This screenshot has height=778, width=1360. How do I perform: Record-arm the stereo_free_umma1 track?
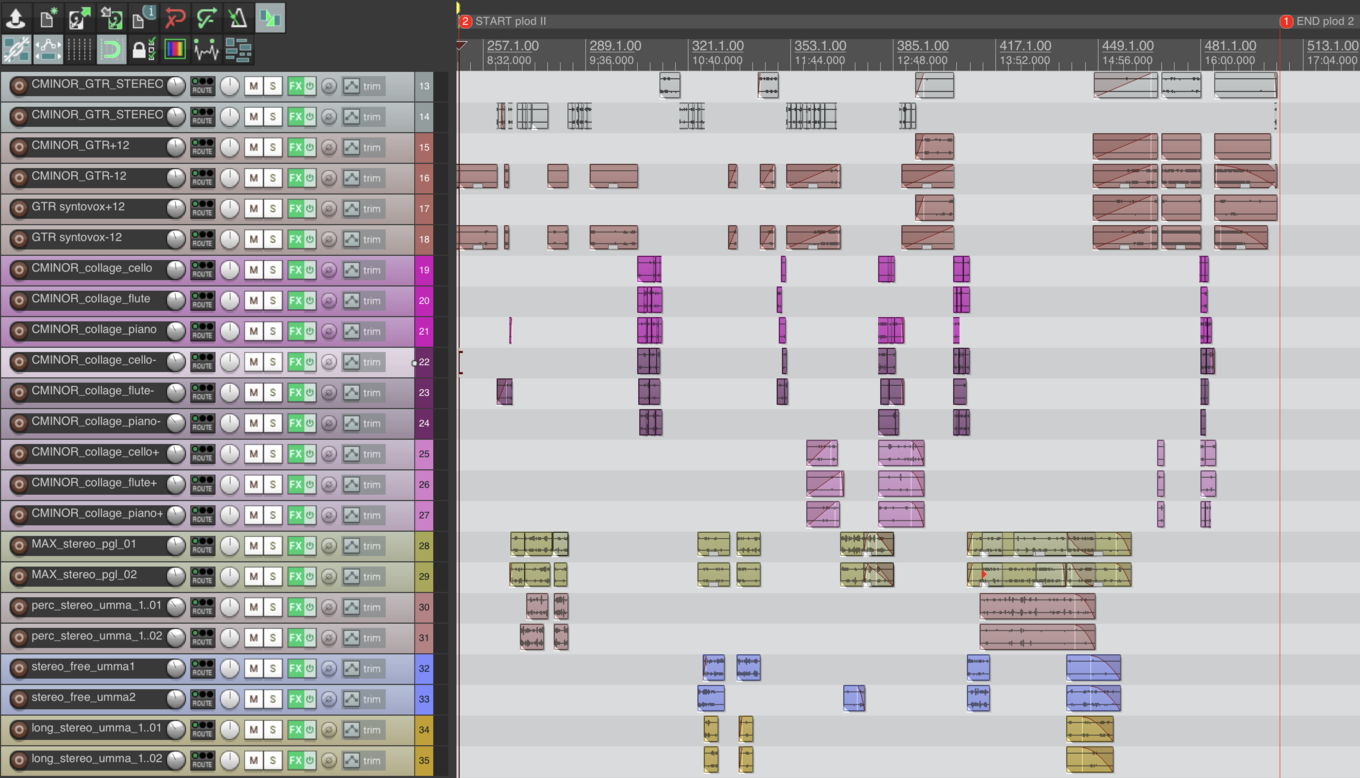18,669
